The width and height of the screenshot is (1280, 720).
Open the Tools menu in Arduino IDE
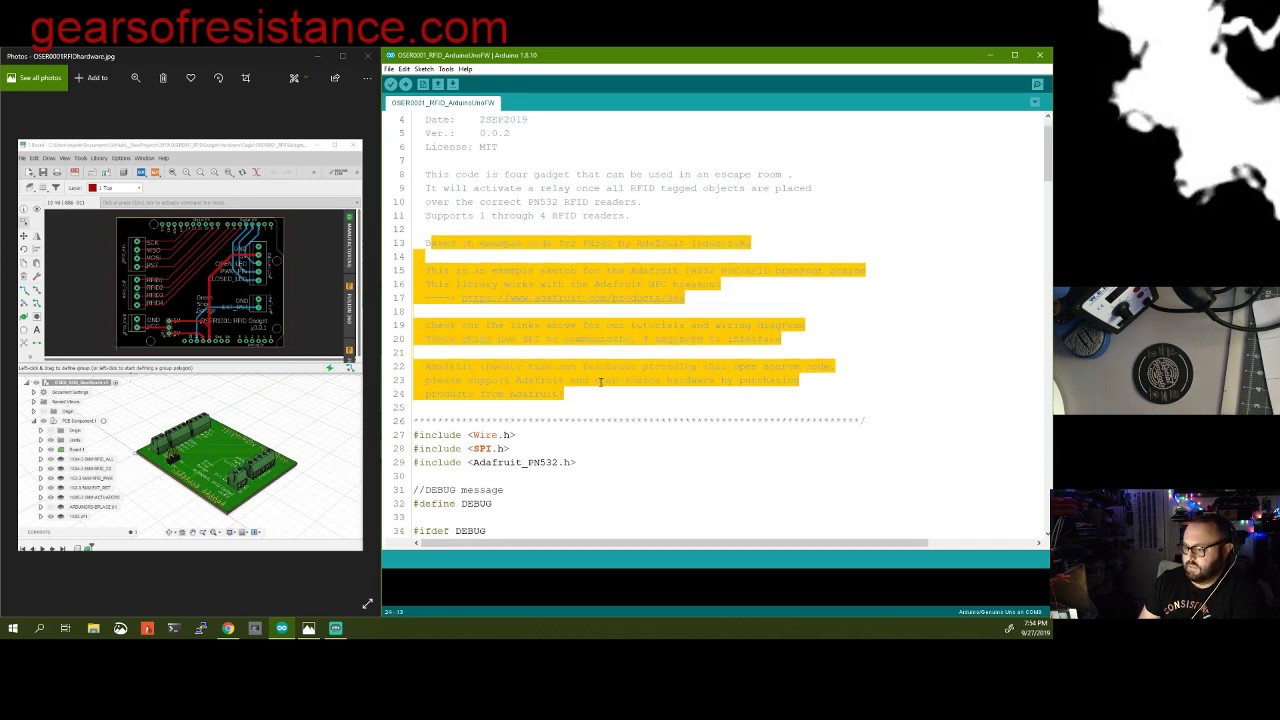pos(446,69)
